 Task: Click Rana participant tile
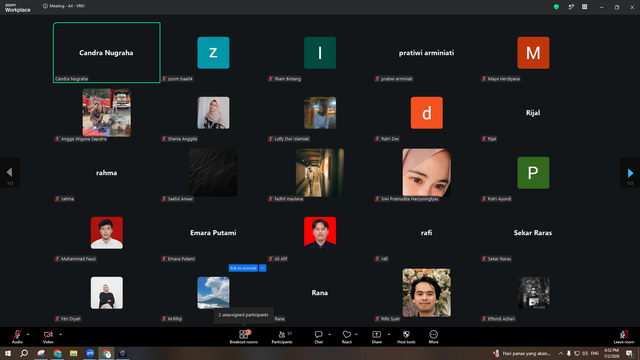pyautogui.click(x=320, y=293)
